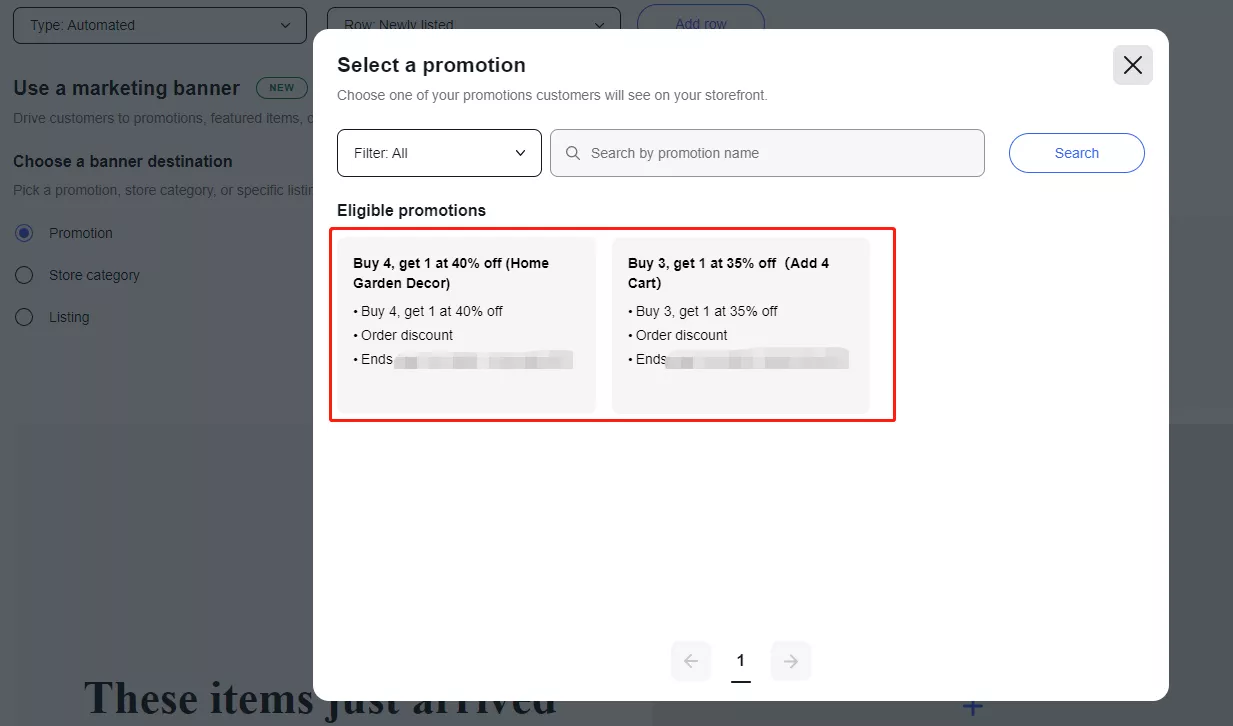This screenshot has width=1233, height=726.
Task: Open the Filter: All dropdown
Action: click(x=439, y=153)
